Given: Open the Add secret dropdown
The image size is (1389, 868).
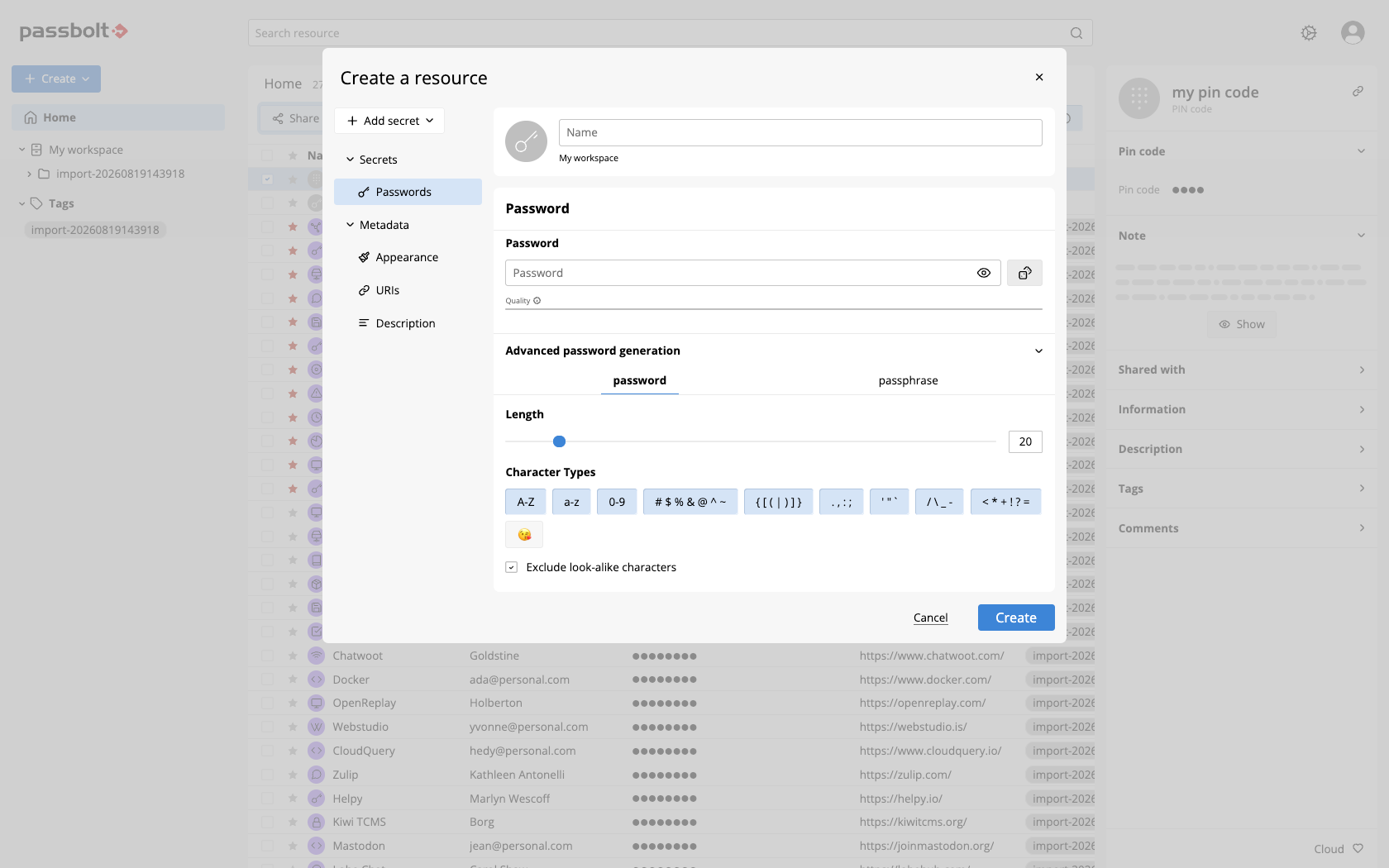Looking at the screenshot, I should tap(389, 121).
